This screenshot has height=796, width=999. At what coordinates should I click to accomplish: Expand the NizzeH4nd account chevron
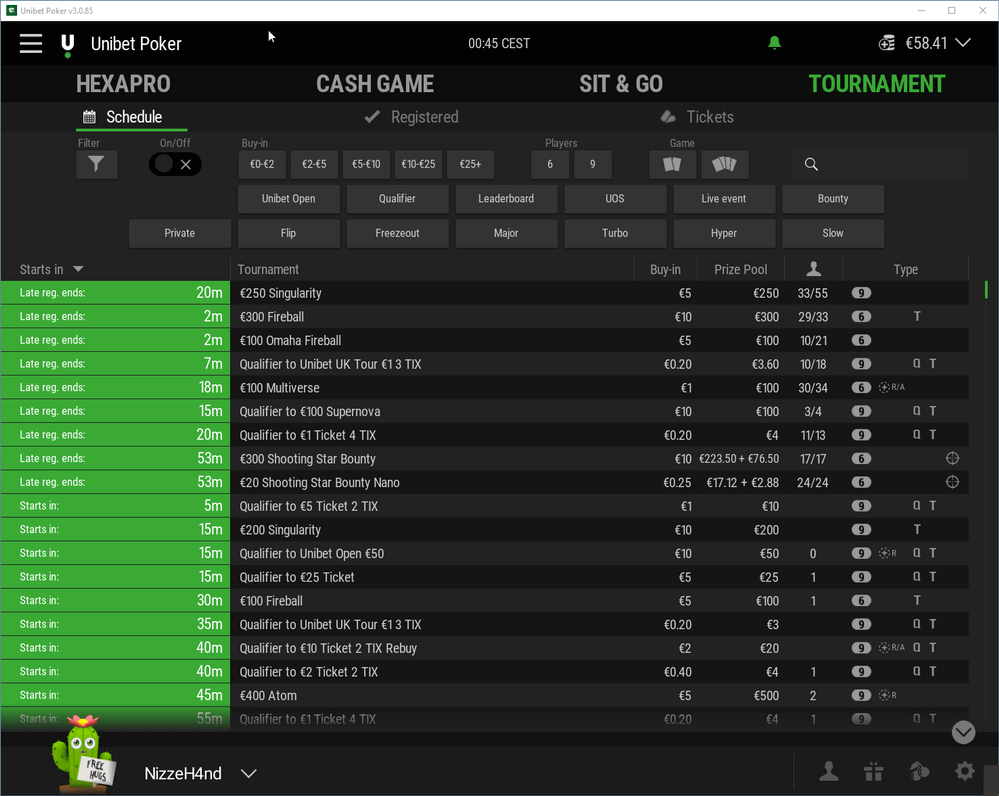(x=248, y=773)
